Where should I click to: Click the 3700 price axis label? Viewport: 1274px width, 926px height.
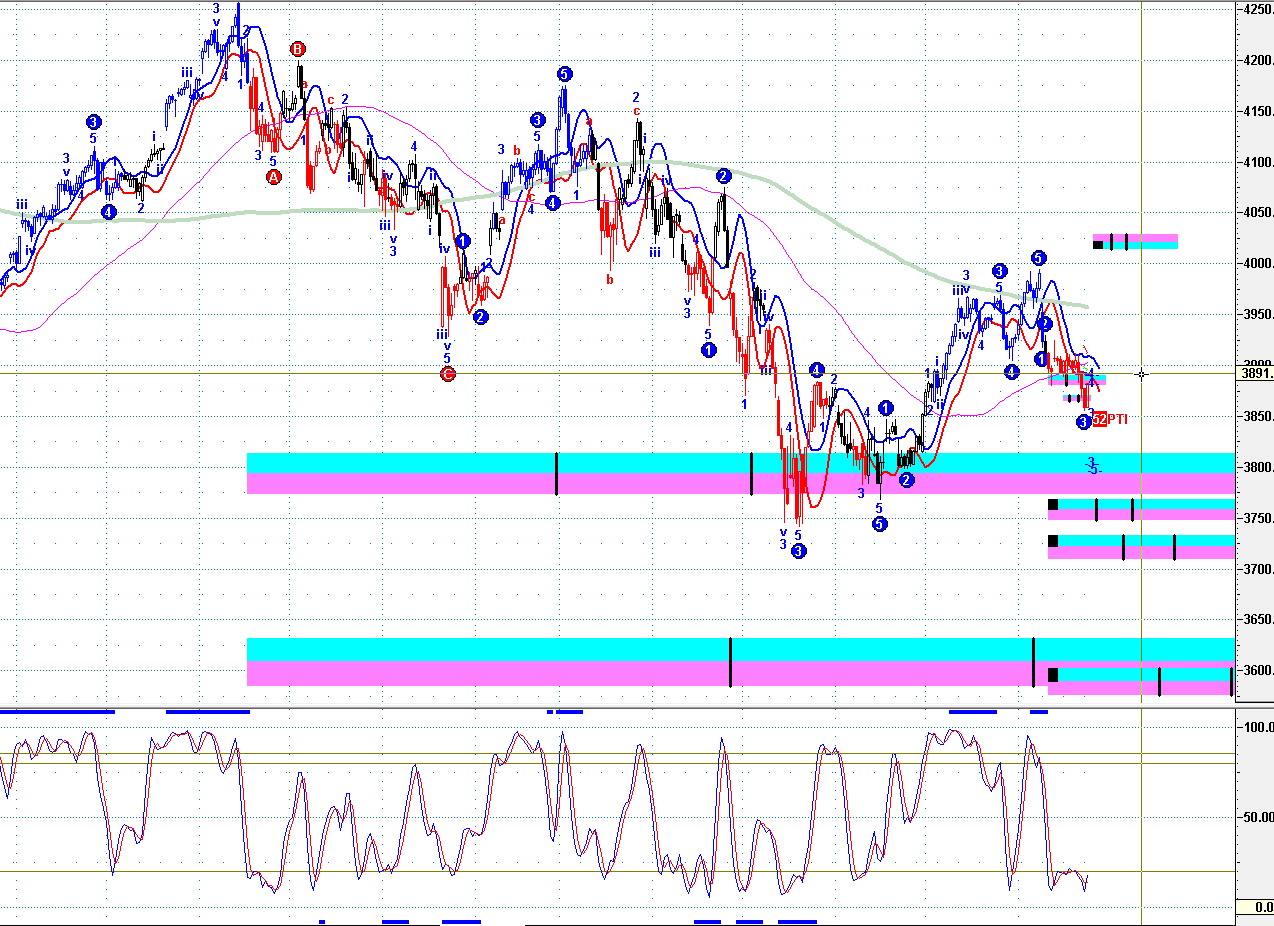(1257, 570)
